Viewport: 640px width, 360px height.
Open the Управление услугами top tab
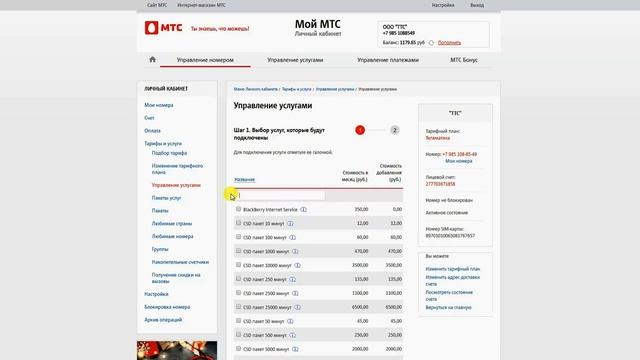[295, 60]
